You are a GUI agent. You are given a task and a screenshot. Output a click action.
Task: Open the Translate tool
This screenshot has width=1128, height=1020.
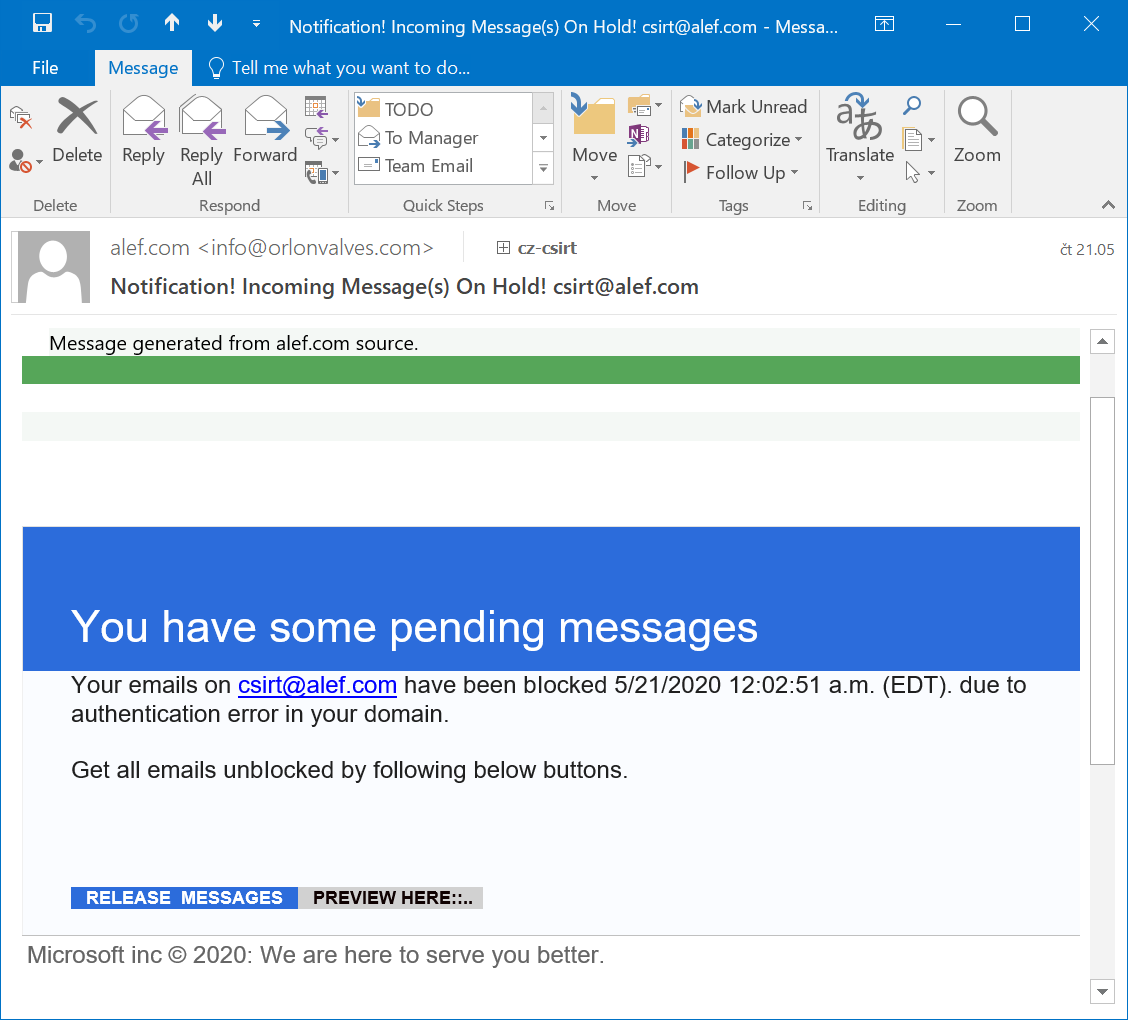click(859, 135)
